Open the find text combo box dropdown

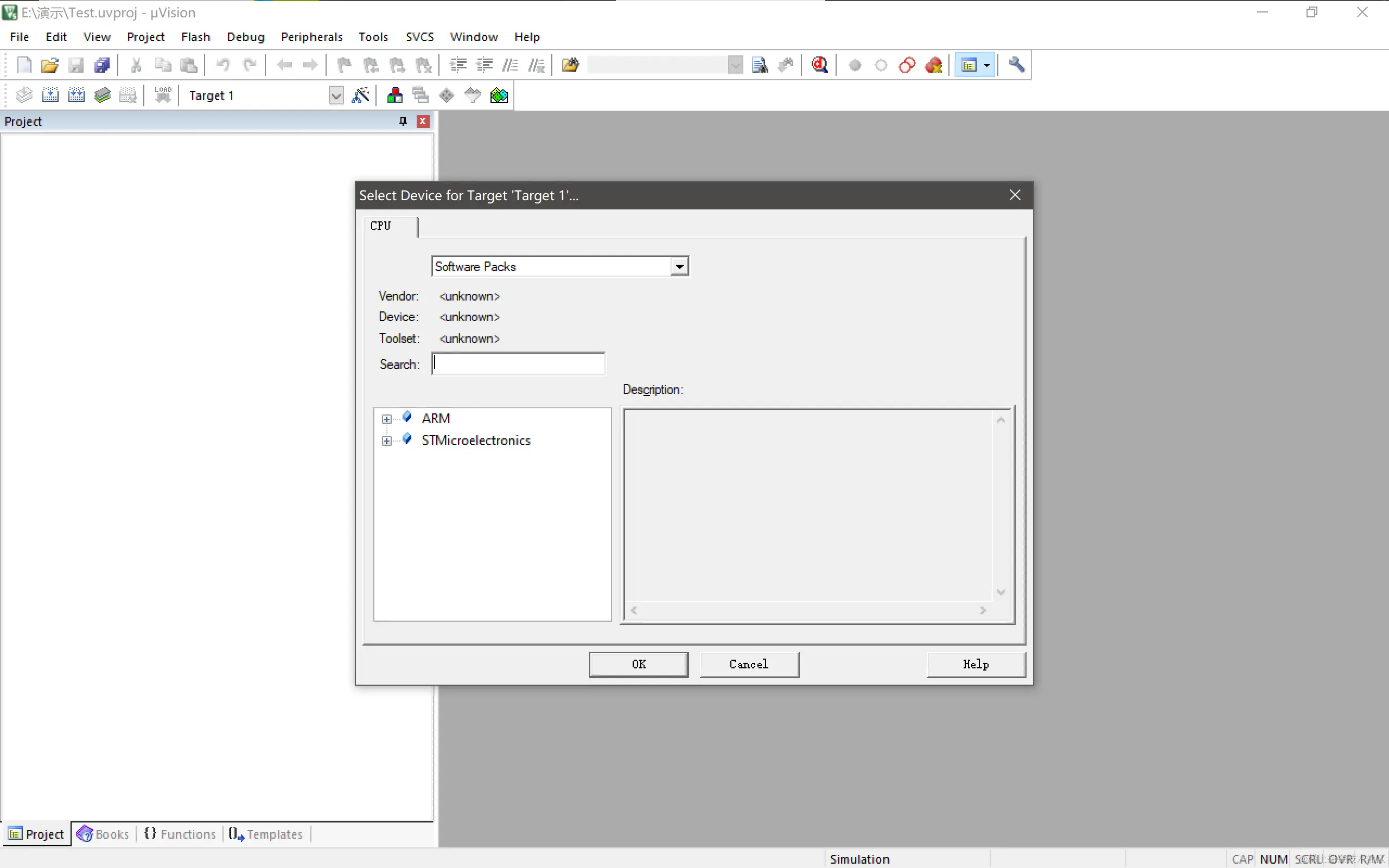735,65
